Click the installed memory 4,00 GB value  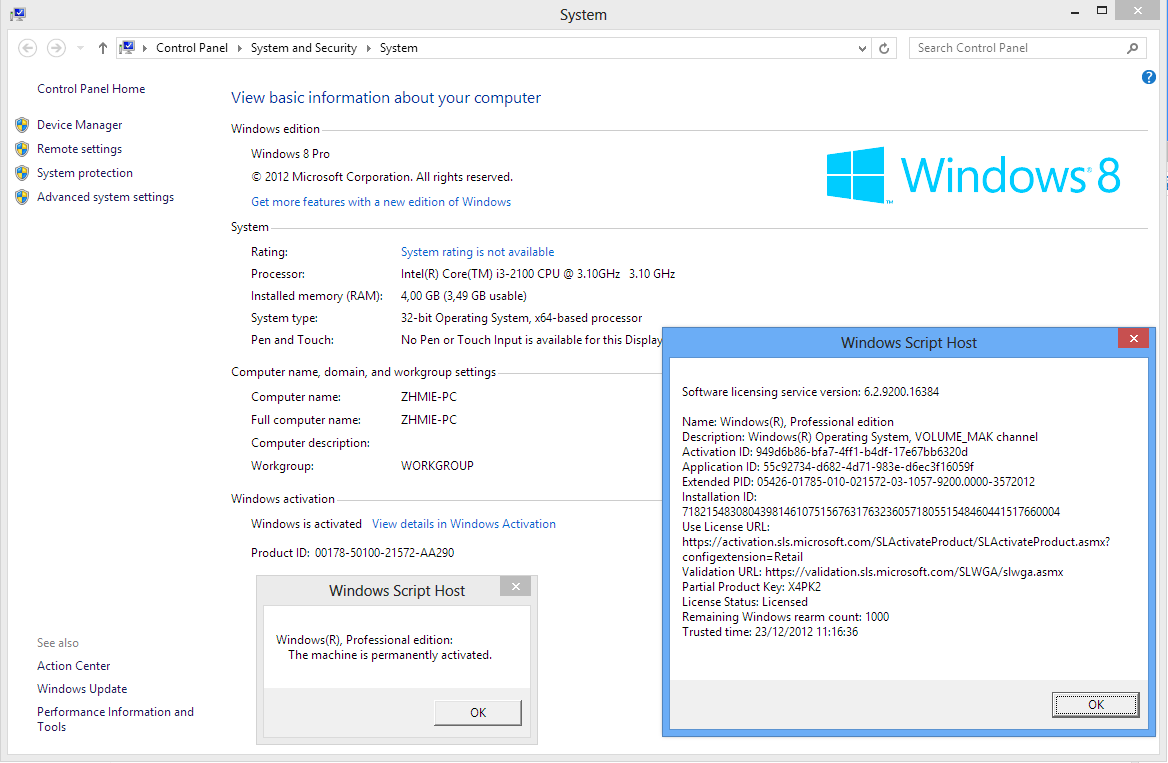tap(463, 296)
